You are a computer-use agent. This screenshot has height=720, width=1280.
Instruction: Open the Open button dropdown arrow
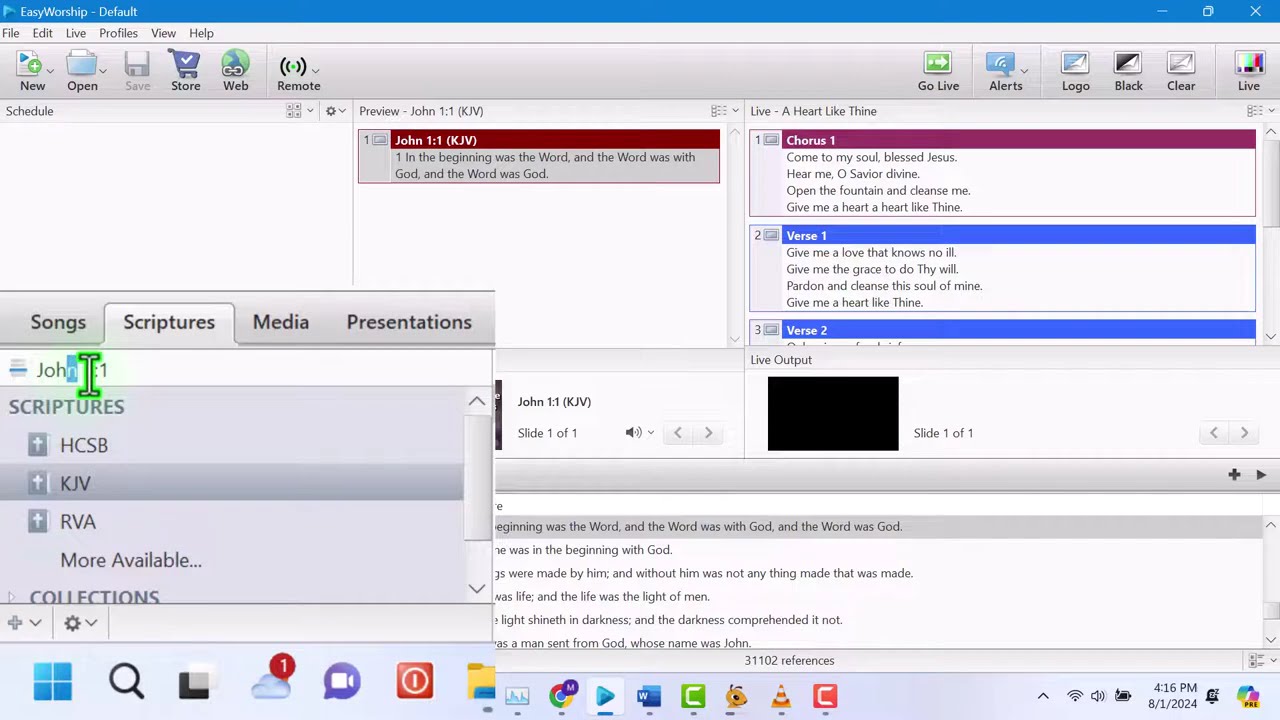102,70
